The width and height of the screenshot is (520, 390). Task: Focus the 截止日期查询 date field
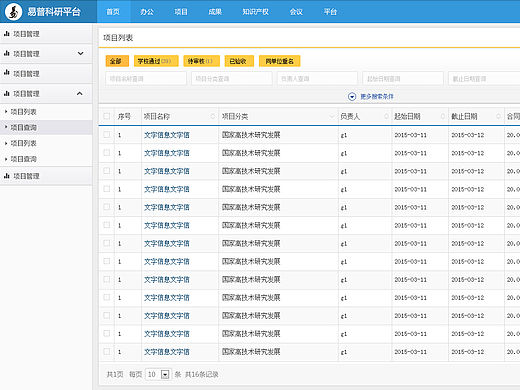(x=484, y=79)
